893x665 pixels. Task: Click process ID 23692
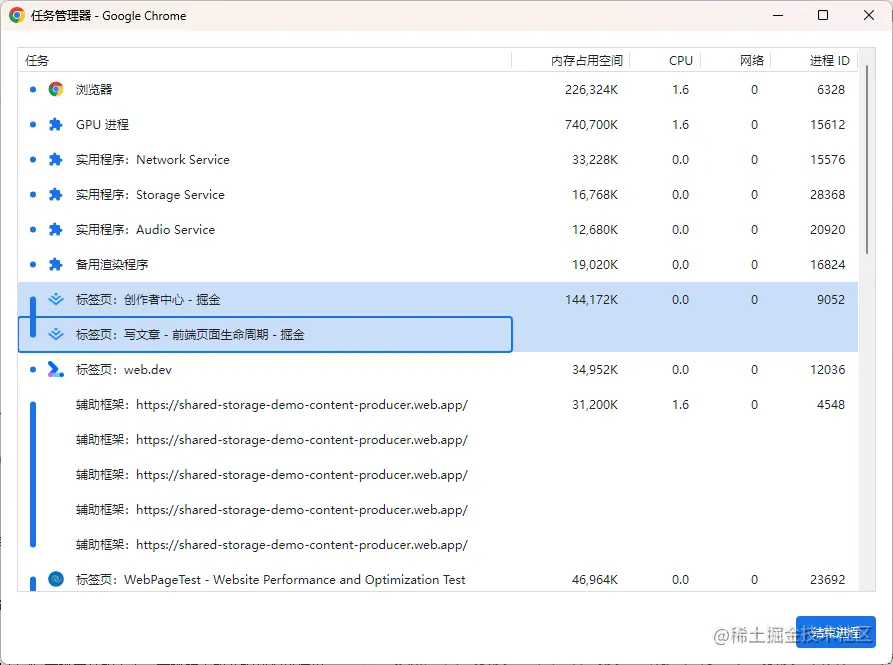tap(828, 580)
